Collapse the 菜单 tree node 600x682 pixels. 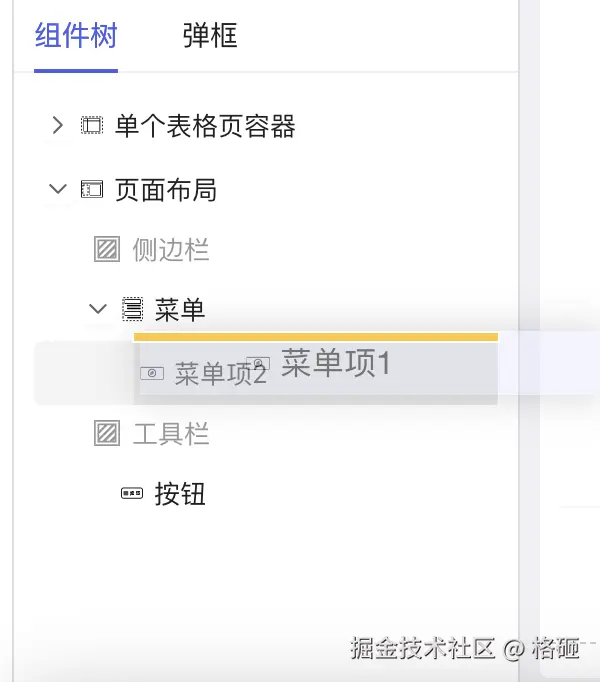[x=97, y=309]
